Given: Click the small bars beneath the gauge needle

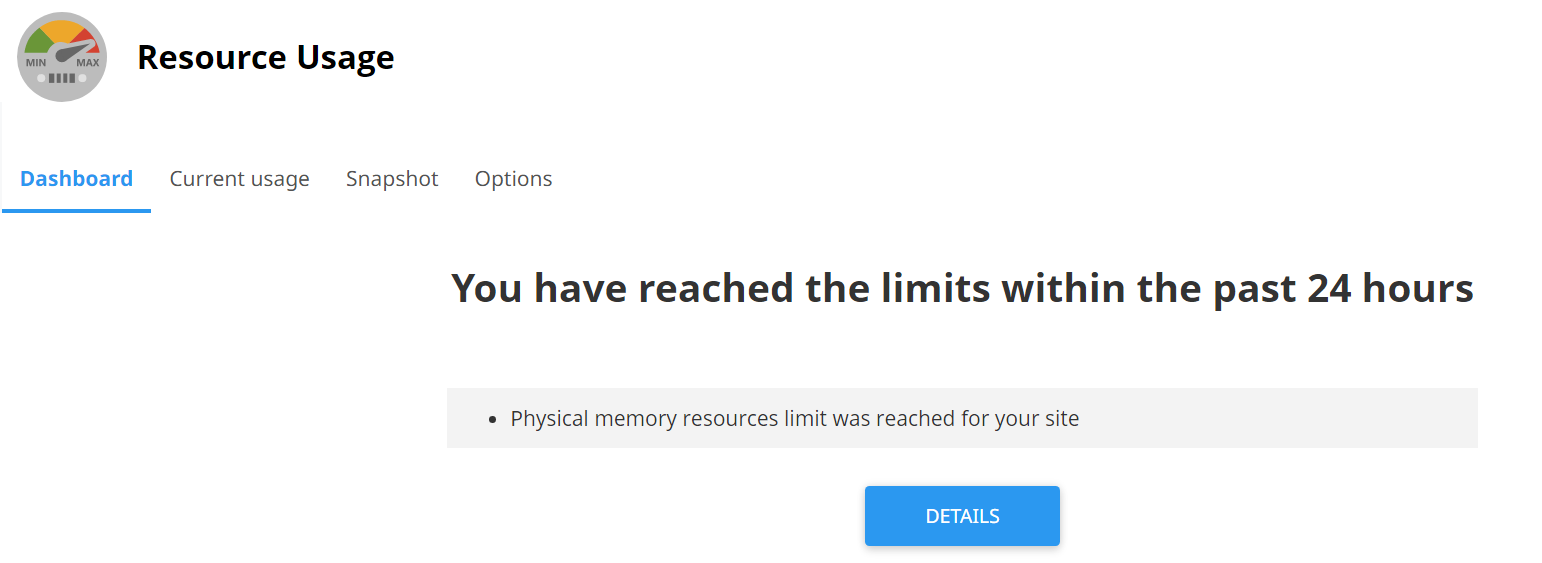Looking at the screenshot, I should tap(62, 78).
